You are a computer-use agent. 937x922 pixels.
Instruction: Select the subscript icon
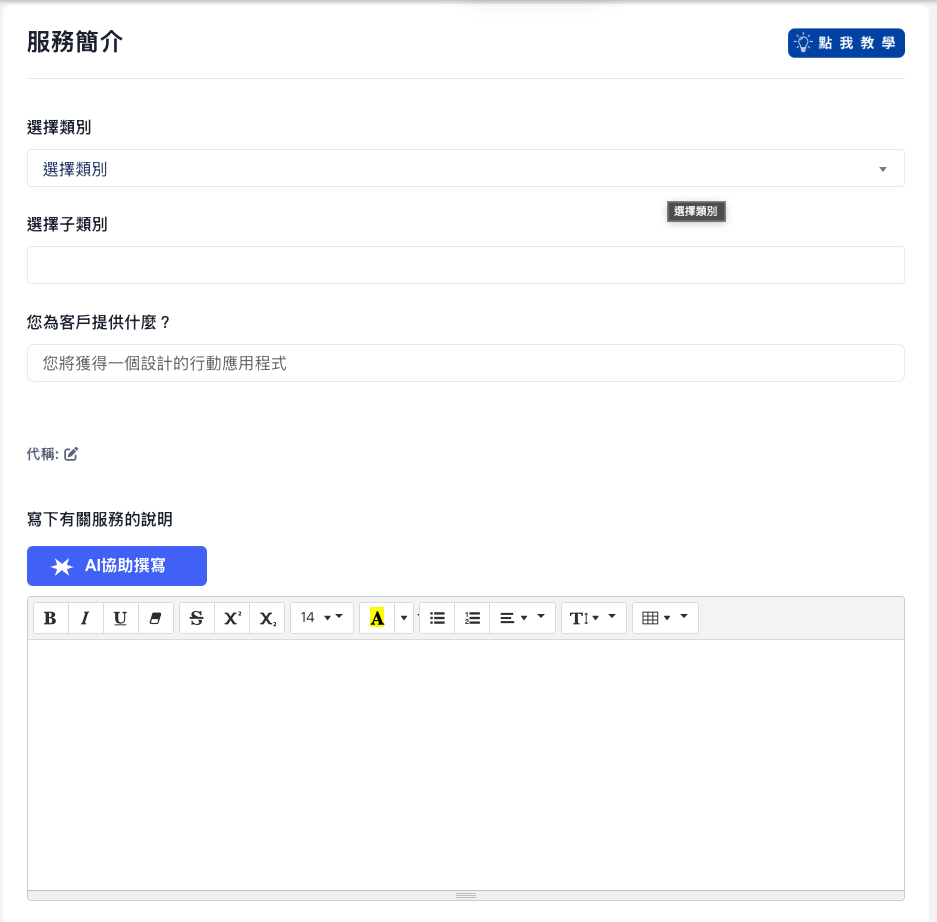tap(266, 617)
